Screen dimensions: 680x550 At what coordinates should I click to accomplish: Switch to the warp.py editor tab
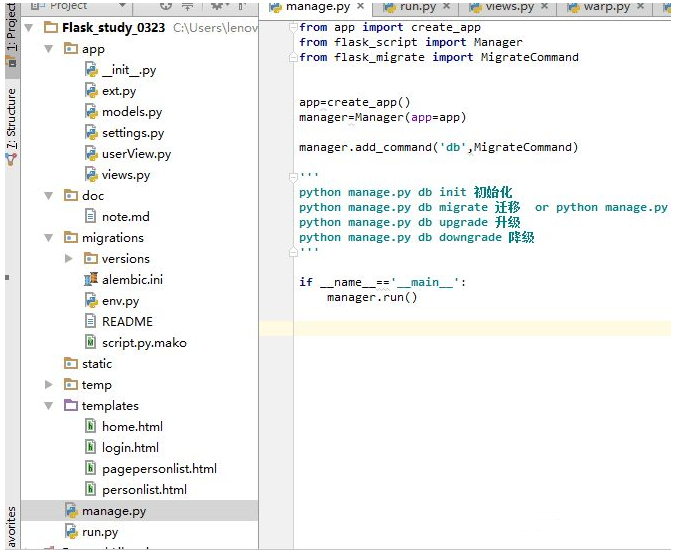(606, 7)
